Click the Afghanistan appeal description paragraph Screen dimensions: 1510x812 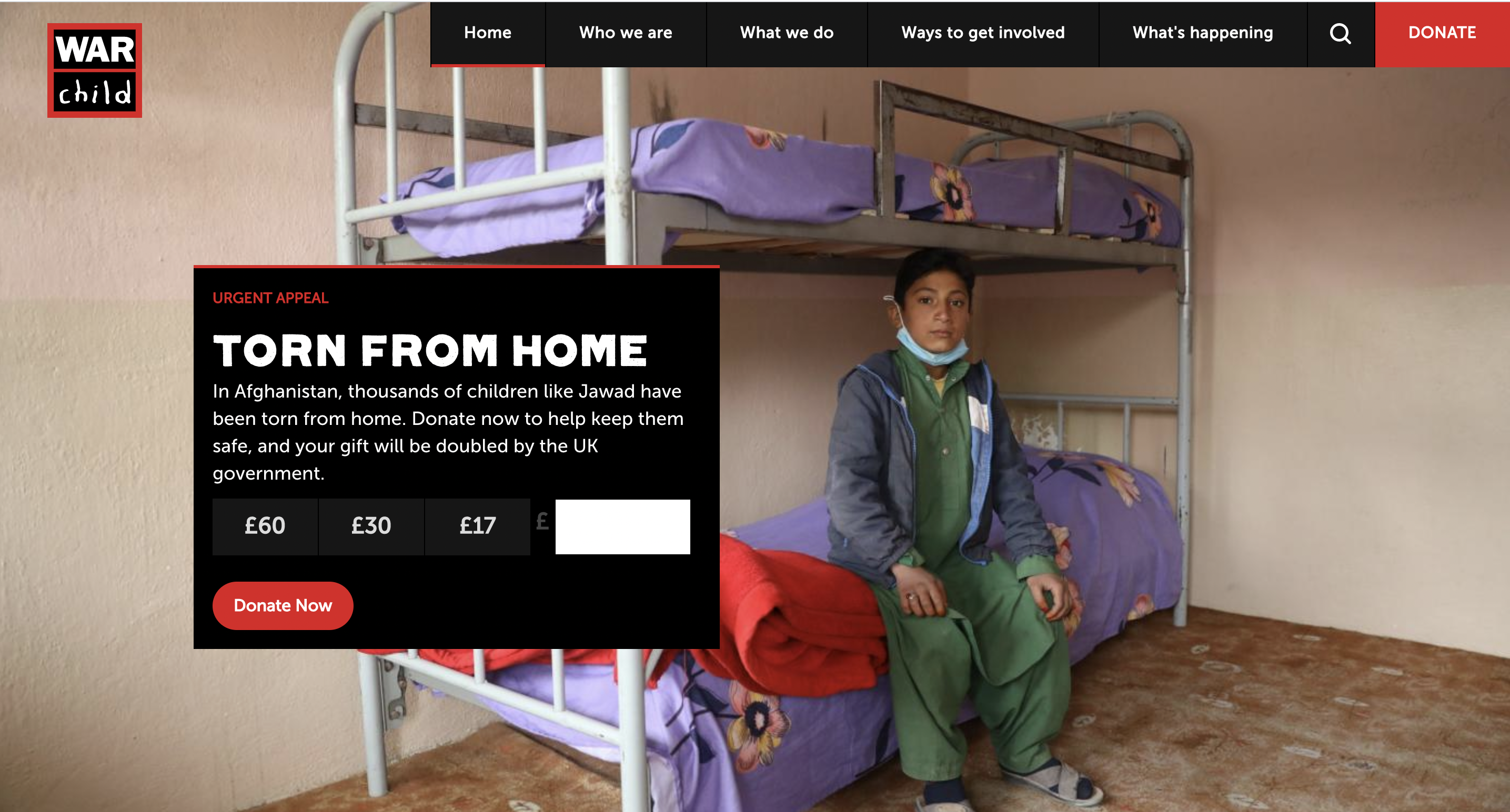pos(448,432)
